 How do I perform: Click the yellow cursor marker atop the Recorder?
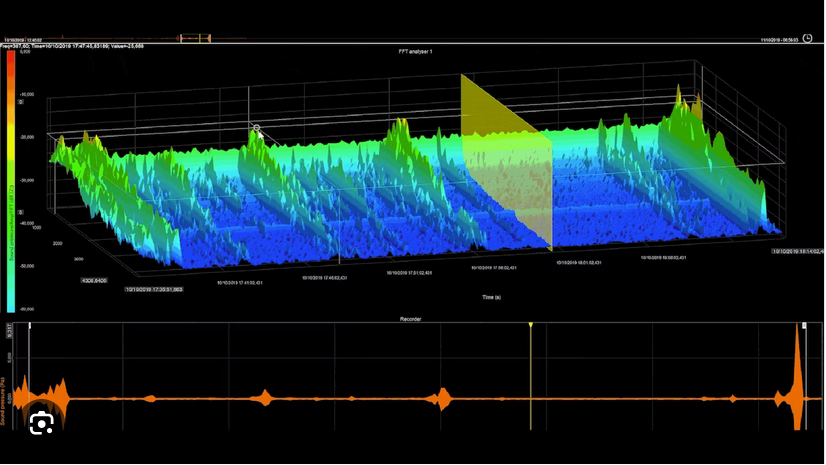coord(530,326)
